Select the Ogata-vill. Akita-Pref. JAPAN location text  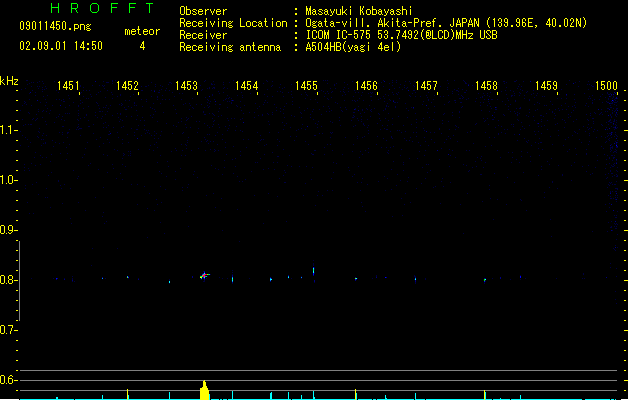446,23
